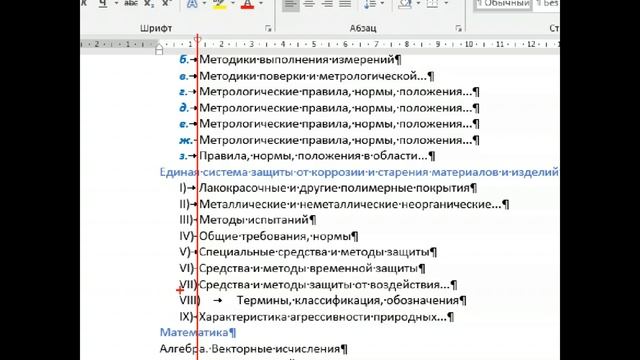Click list row labeled "ж."

coord(329,140)
